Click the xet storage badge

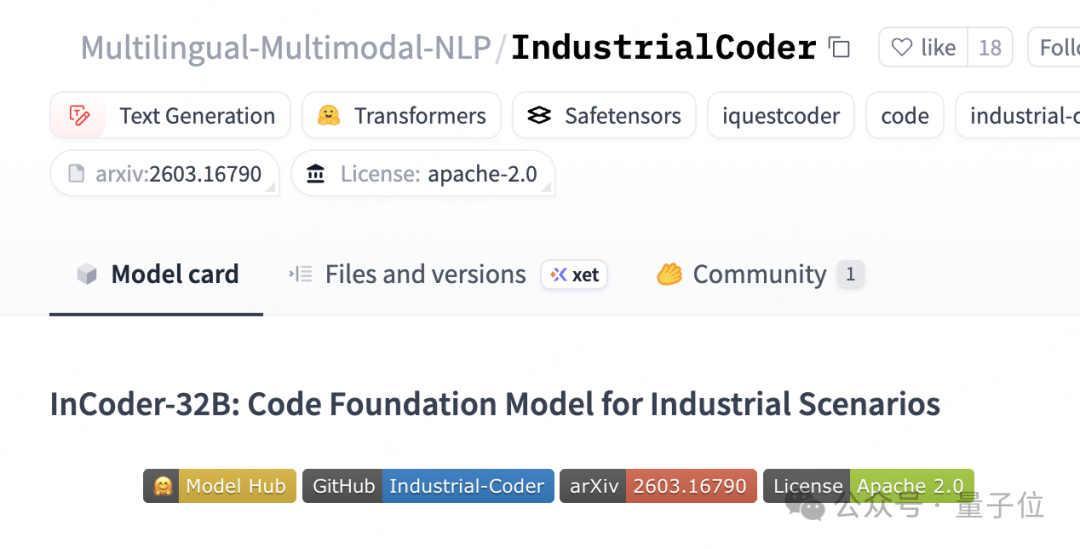point(574,274)
